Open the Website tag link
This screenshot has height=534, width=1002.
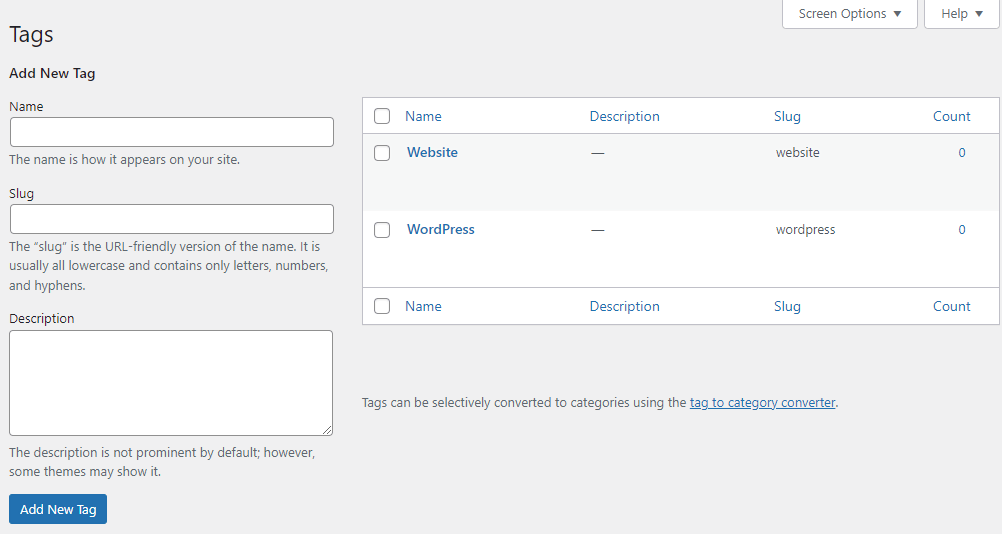click(432, 153)
